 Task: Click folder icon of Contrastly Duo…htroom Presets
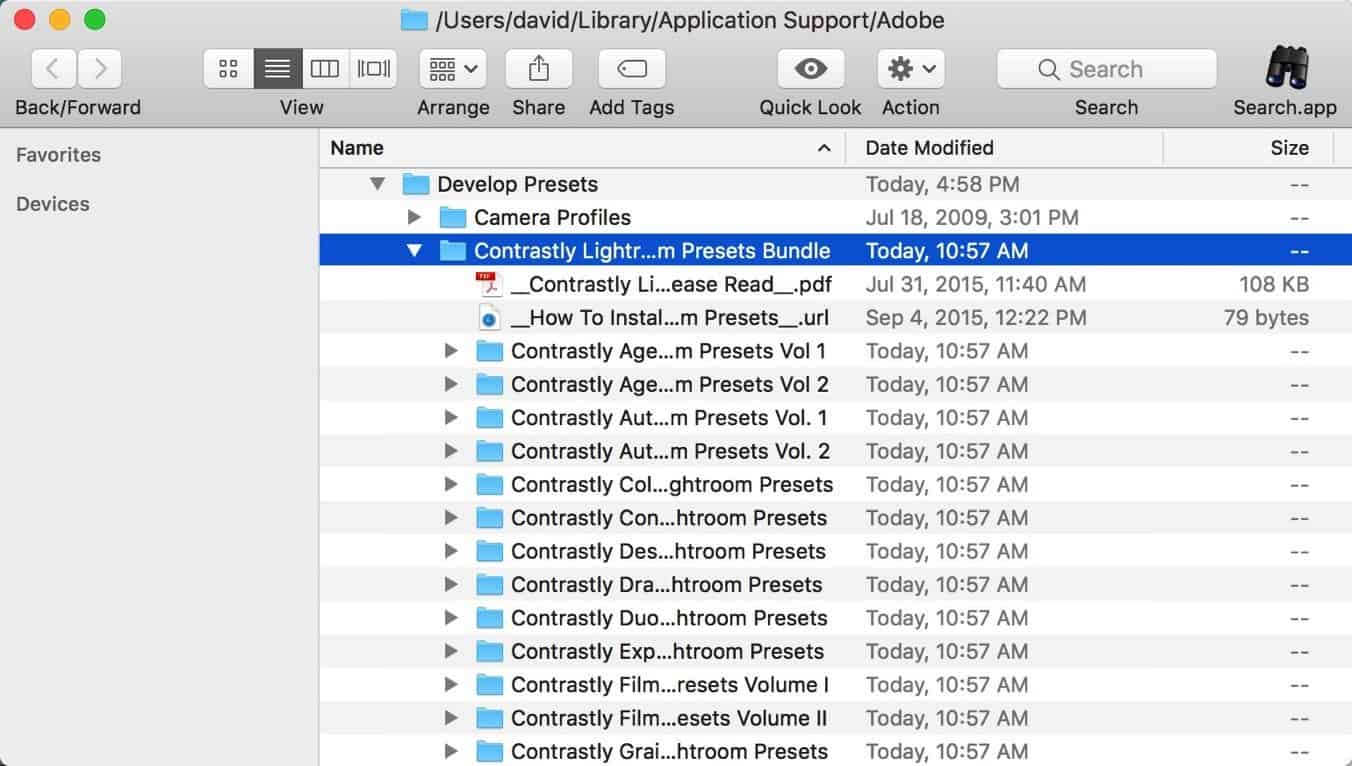coord(489,618)
